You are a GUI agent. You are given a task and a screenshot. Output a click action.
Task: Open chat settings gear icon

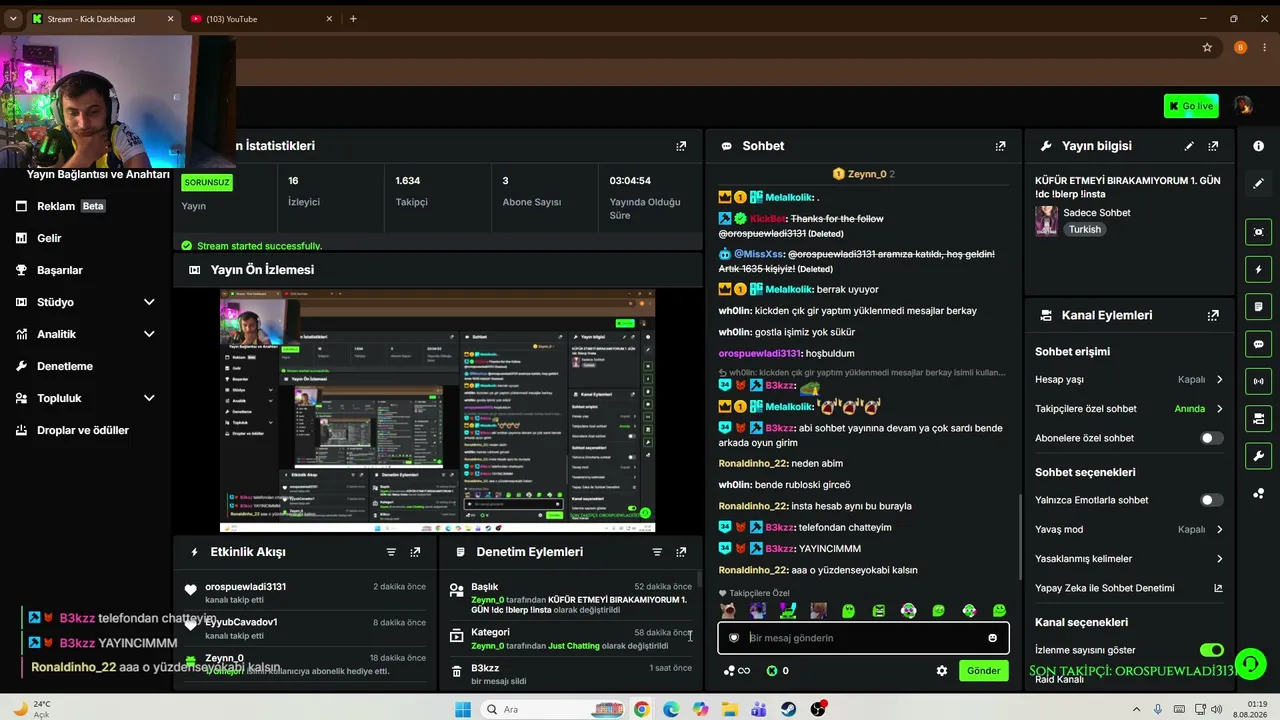click(x=941, y=671)
